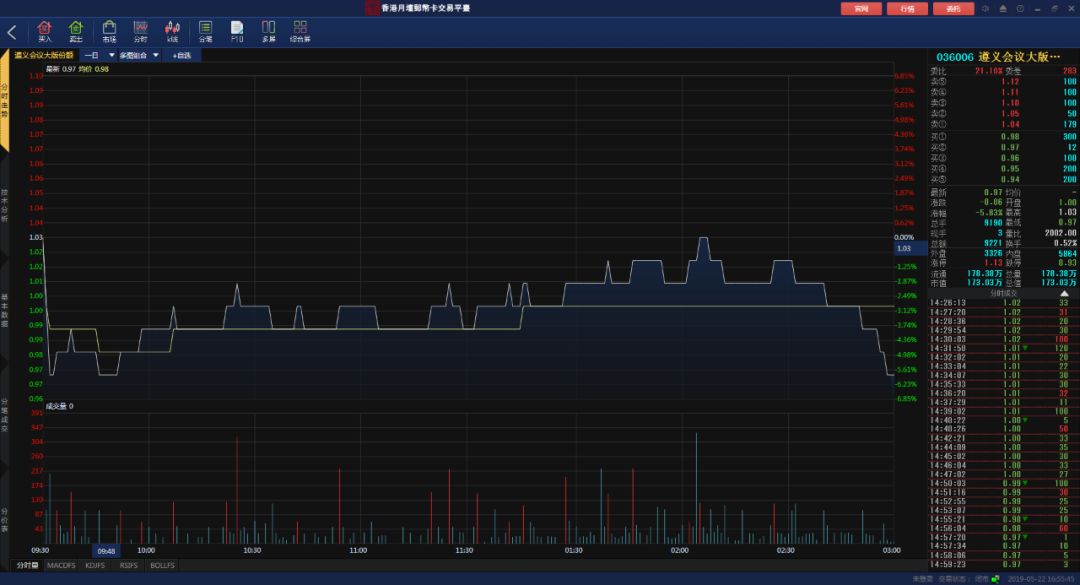The height and width of the screenshot is (585, 1080).
Task: Click the sell-five price 1.12
Action: point(1010,81)
